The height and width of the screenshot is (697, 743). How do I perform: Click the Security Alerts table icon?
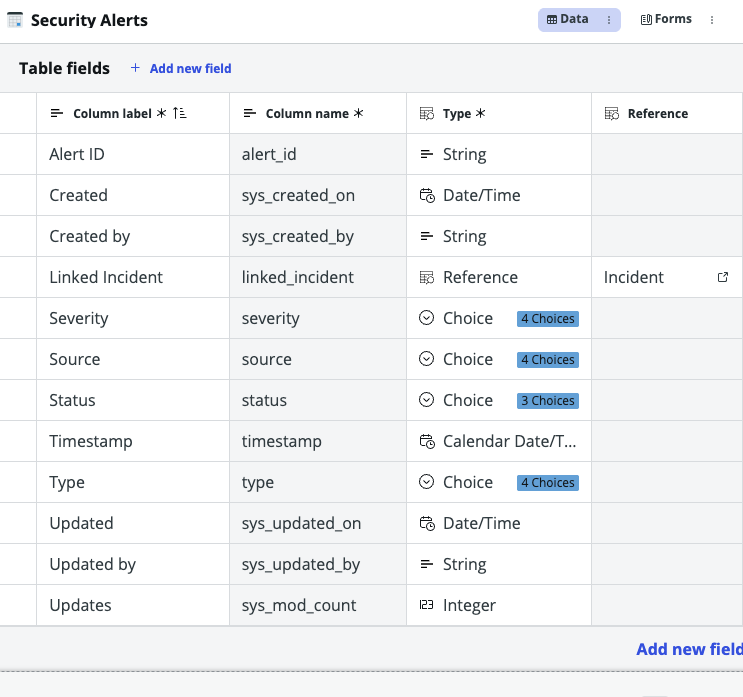[x=15, y=20]
